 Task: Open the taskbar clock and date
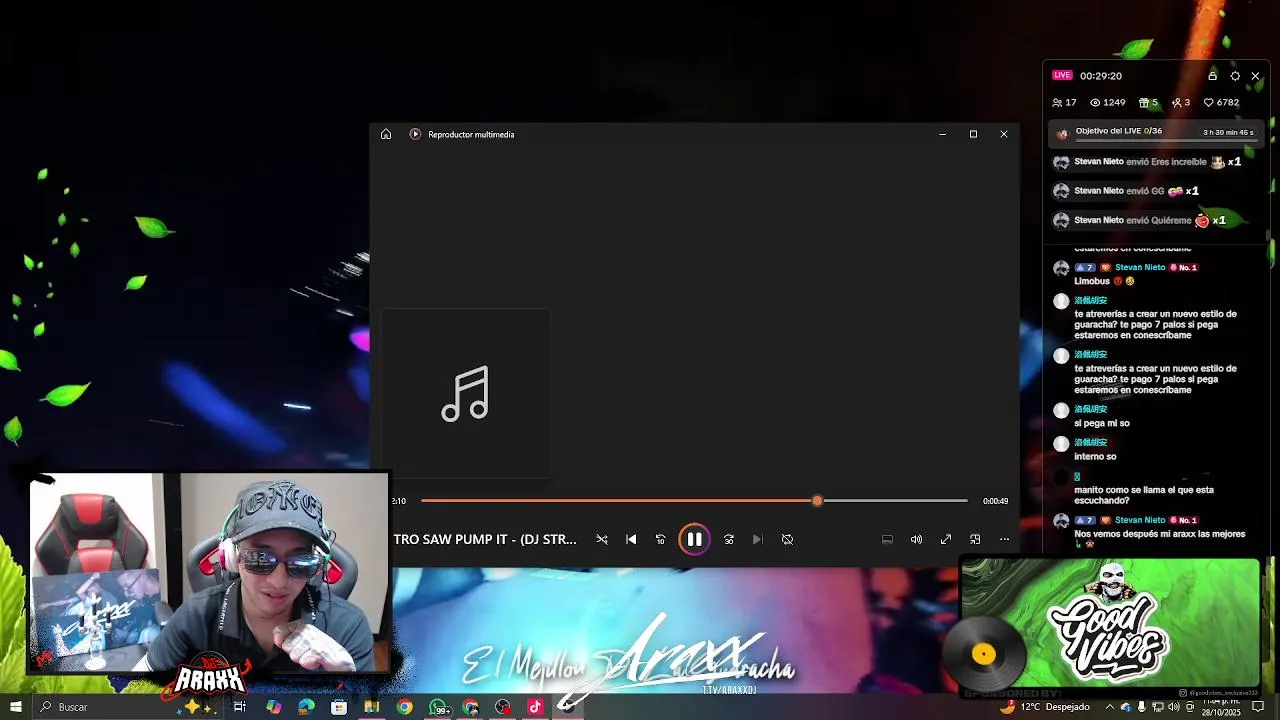click(x=1223, y=707)
